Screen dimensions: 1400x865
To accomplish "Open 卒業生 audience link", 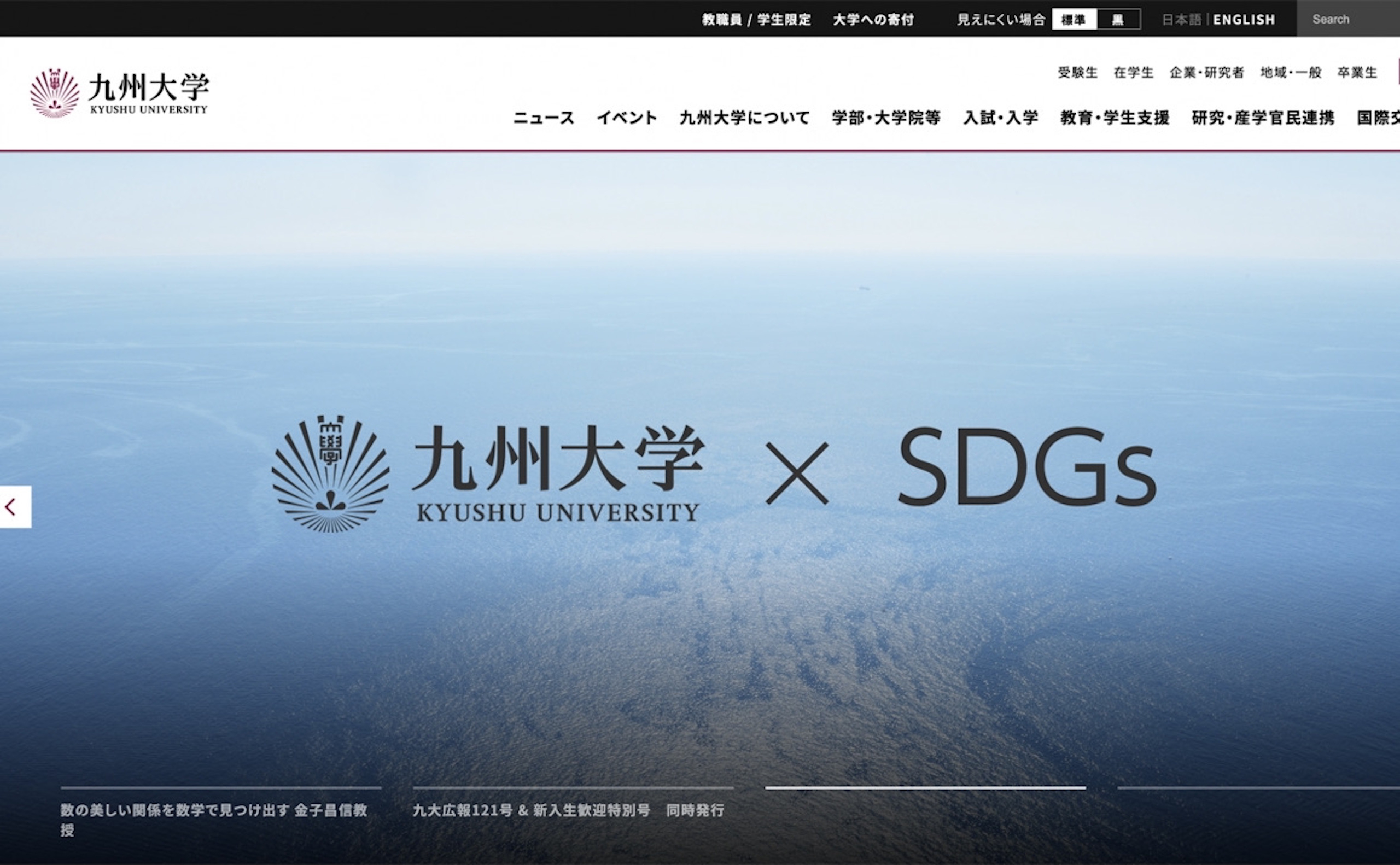I will pos(1357,73).
